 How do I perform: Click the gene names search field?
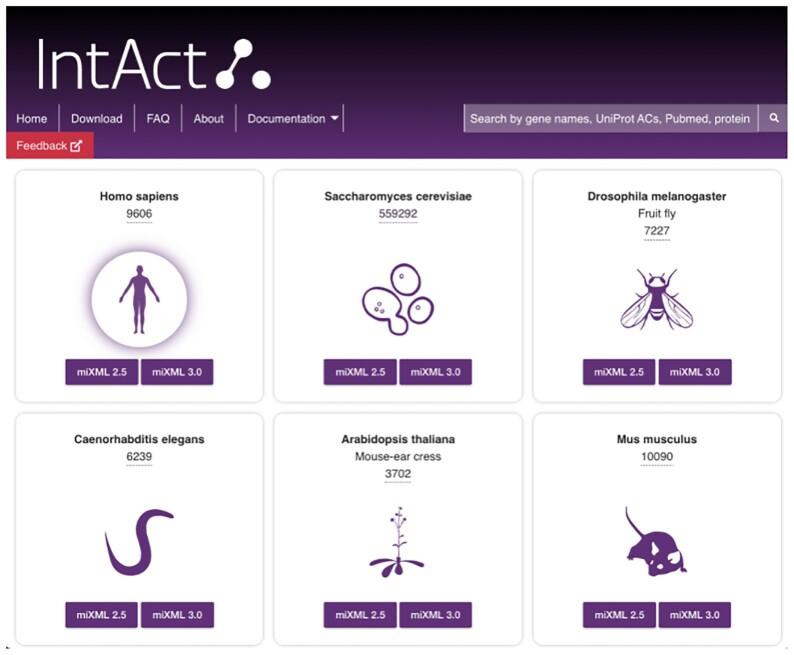[x=610, y=118]
